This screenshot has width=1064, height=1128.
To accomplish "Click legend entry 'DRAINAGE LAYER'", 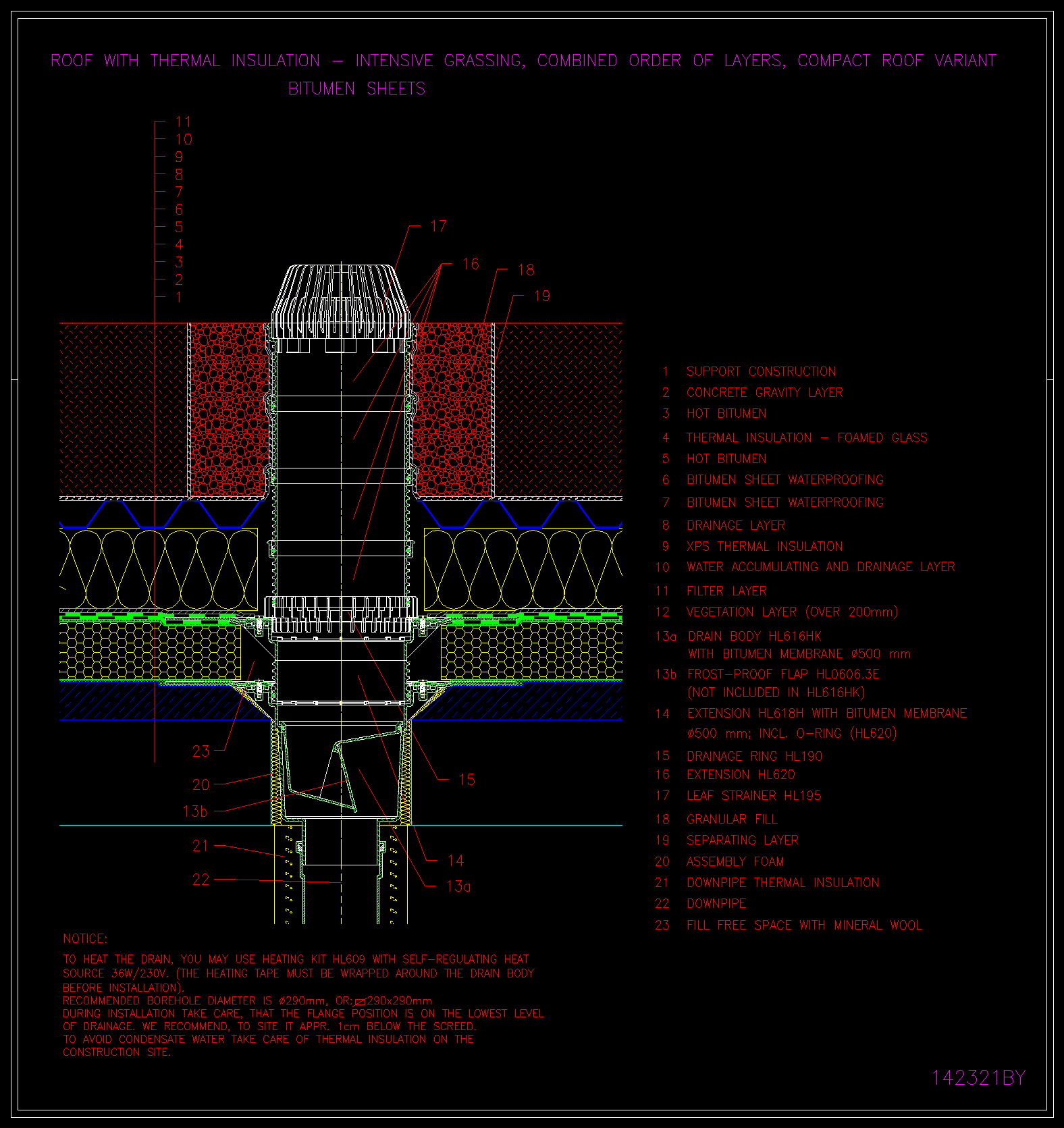I will (736, 526).
